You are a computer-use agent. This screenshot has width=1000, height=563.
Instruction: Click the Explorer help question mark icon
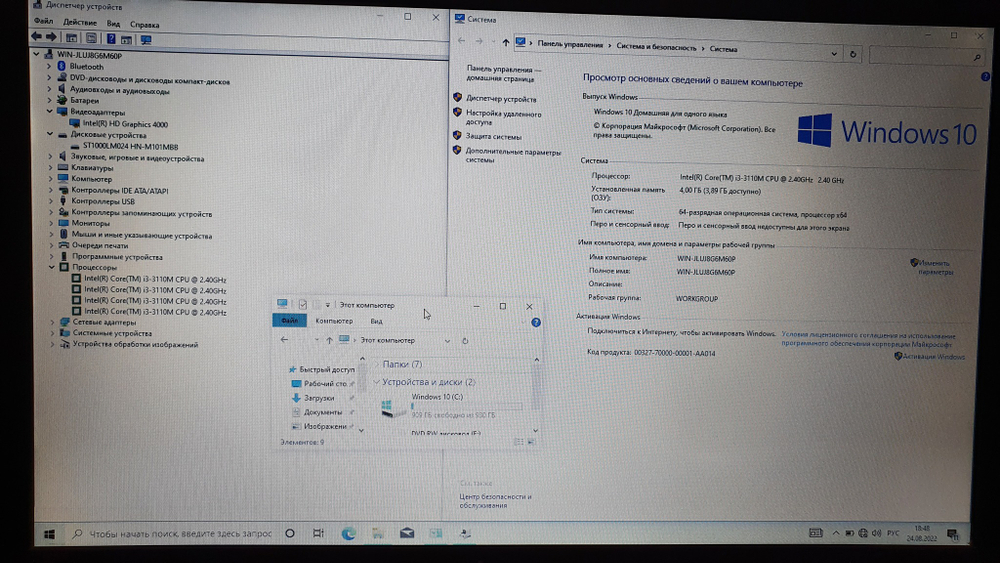click(536, 323)
